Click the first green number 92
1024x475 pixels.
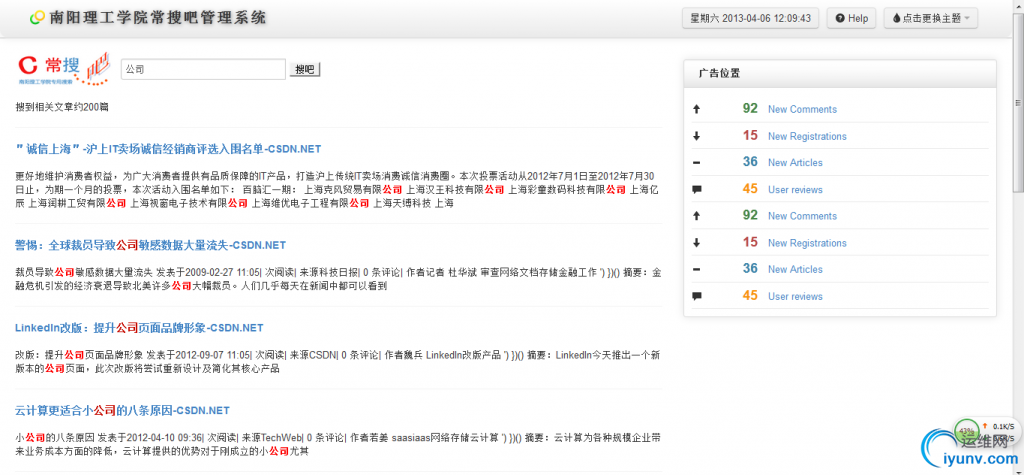click(750, 108)
